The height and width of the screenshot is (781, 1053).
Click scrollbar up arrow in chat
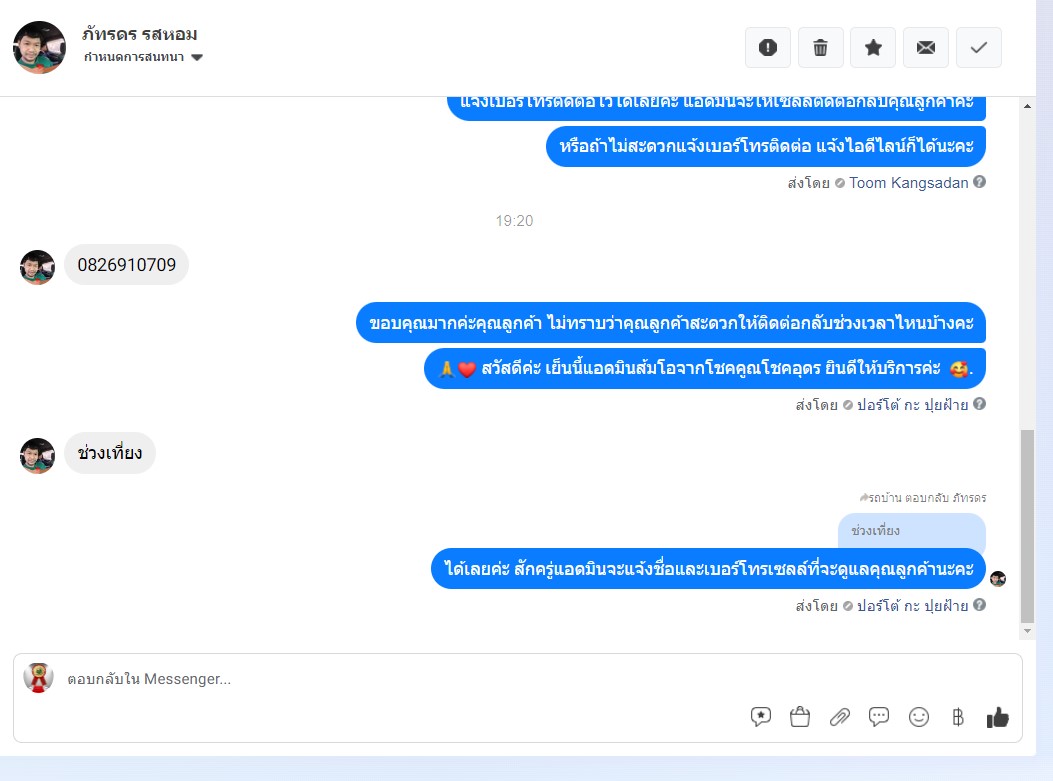1027,106
